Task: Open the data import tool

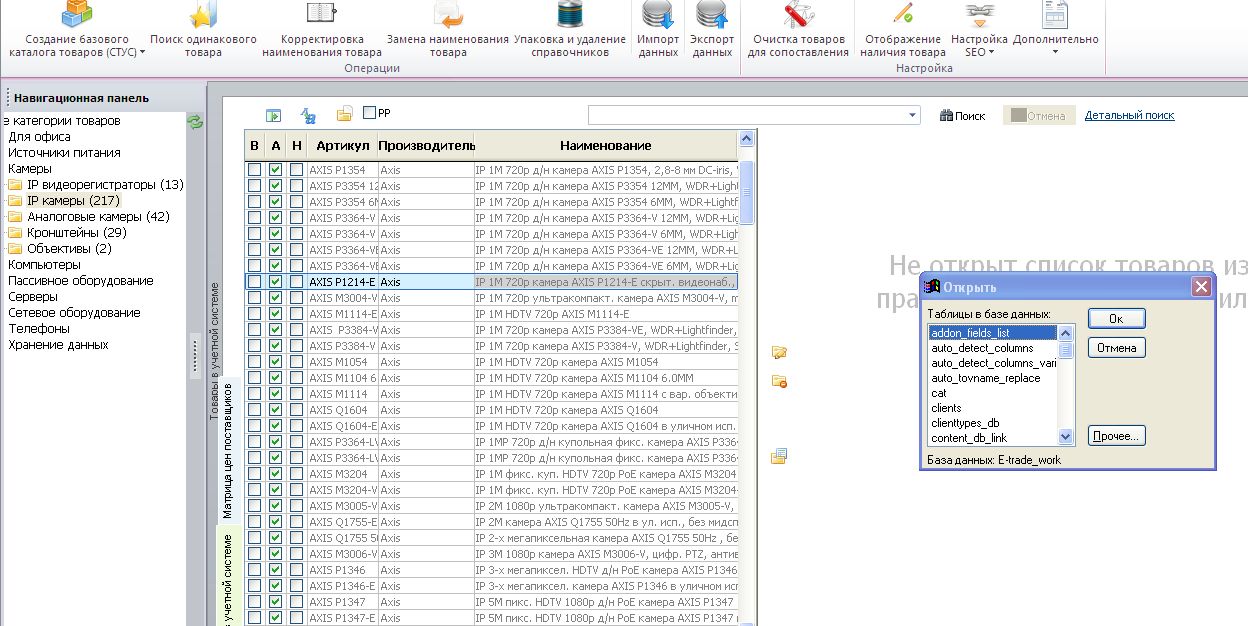Action: 658,30
